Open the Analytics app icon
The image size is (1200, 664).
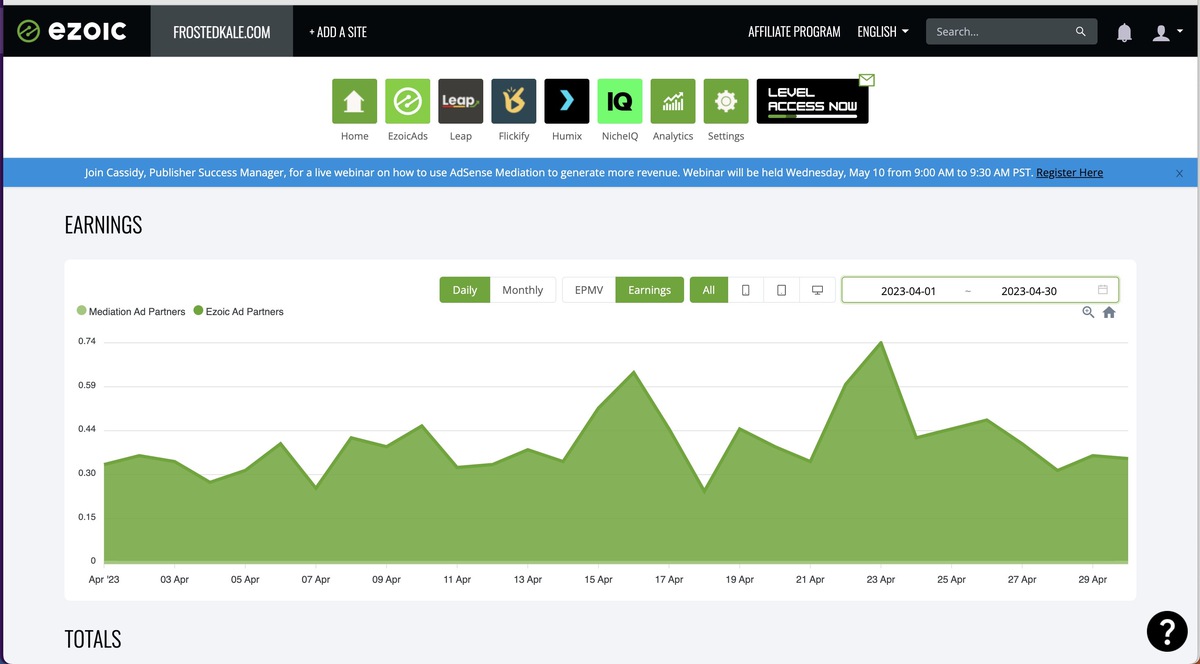(673, 101)
